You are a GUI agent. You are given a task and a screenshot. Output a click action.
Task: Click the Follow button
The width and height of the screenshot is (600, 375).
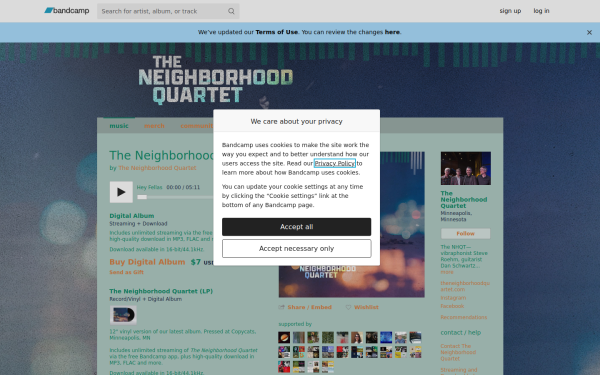click(x=465, y=233)
